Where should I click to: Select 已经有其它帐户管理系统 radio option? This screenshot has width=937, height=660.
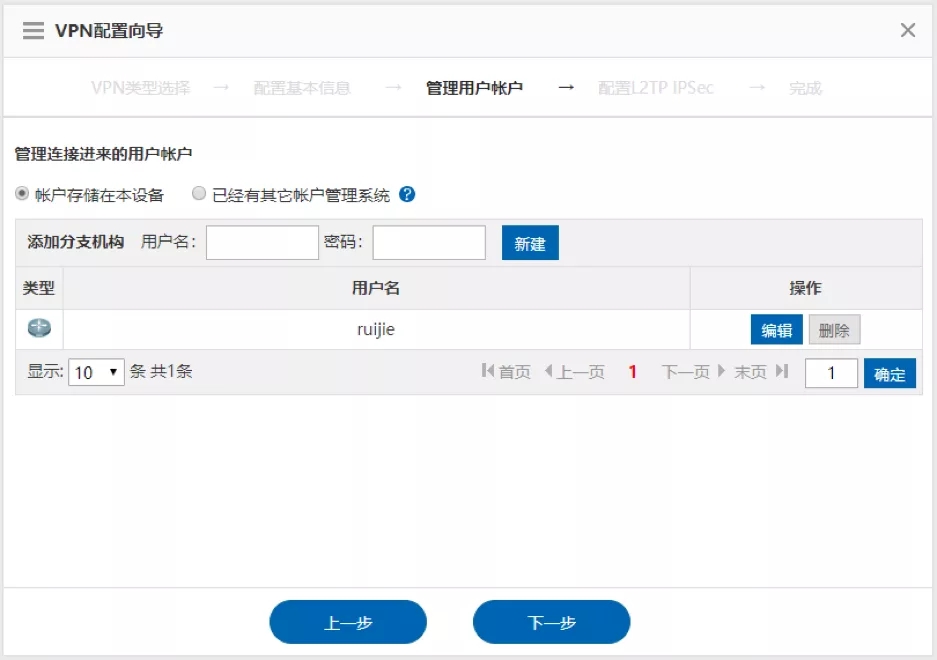(x=199, y=194)
